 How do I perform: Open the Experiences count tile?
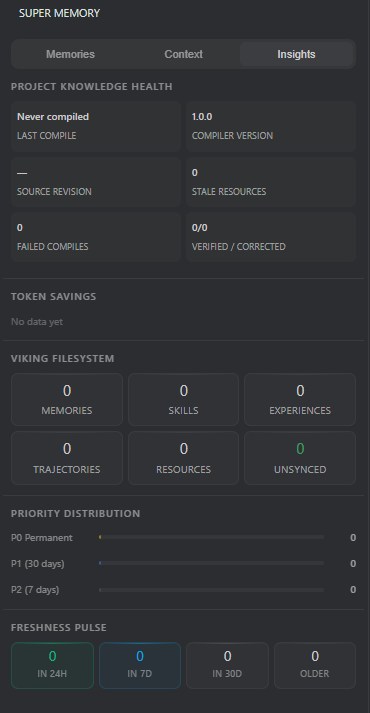tap(300, 399)
